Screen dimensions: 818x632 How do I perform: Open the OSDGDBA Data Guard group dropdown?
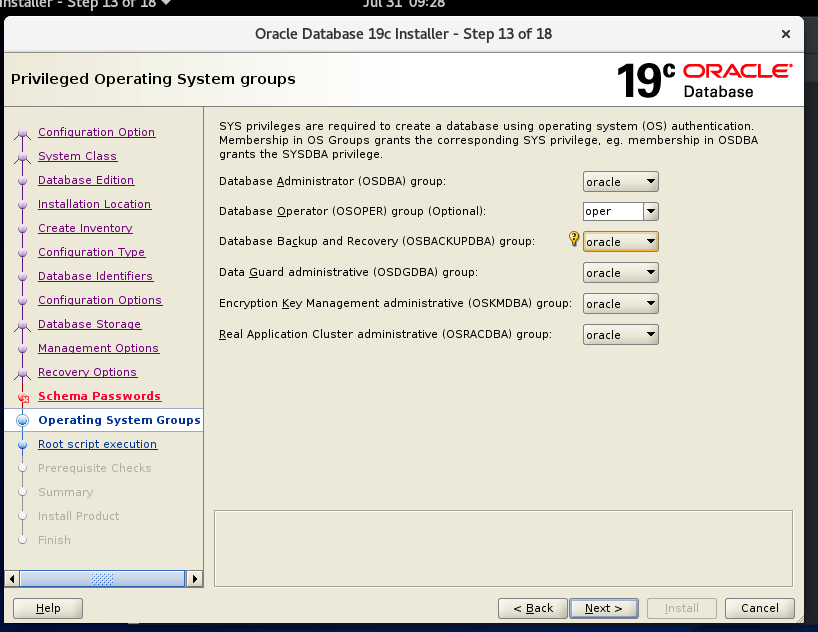(x=620, y=272)
